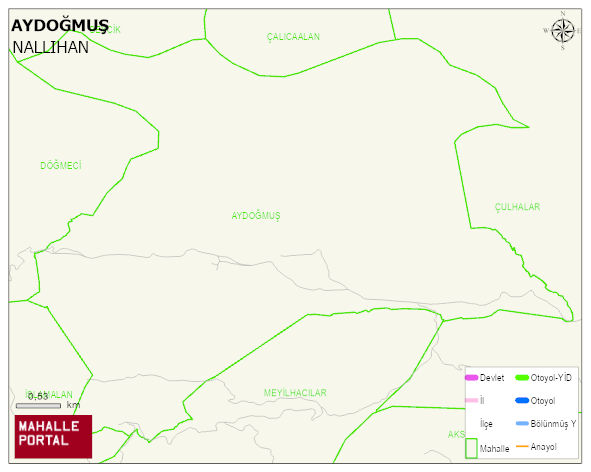This screenshot has height=472, width=591.
Task: Click the NALLIHAN district subtitle
Action: point(51,48)
